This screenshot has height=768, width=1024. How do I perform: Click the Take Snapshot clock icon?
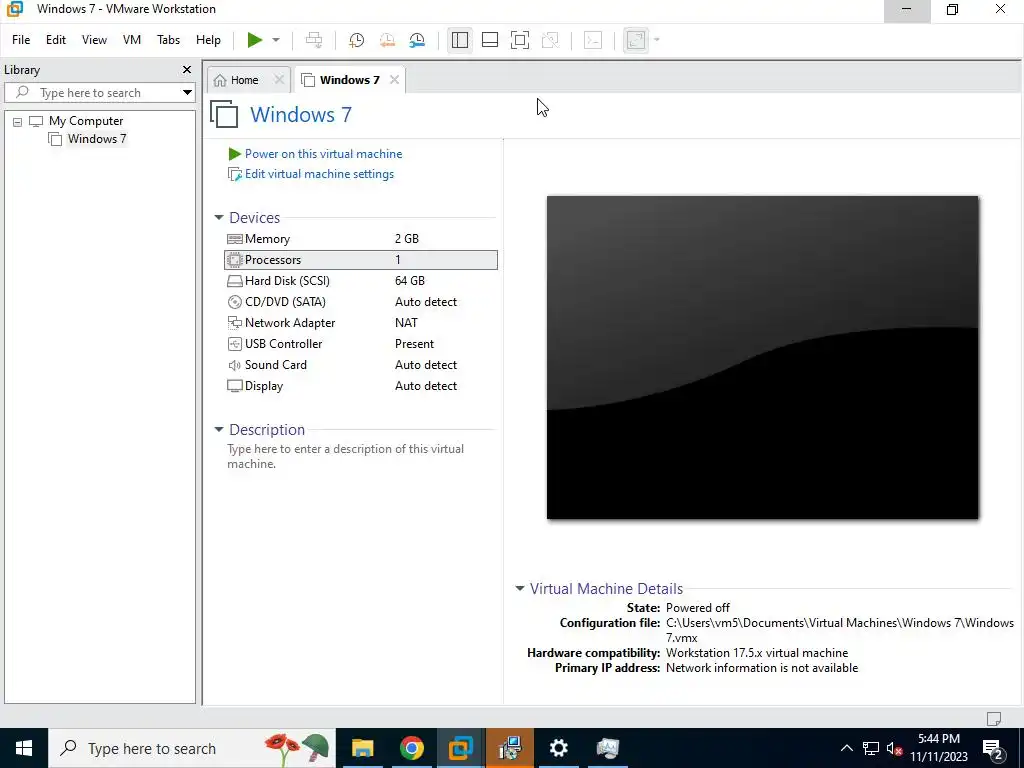pos(357,40)
